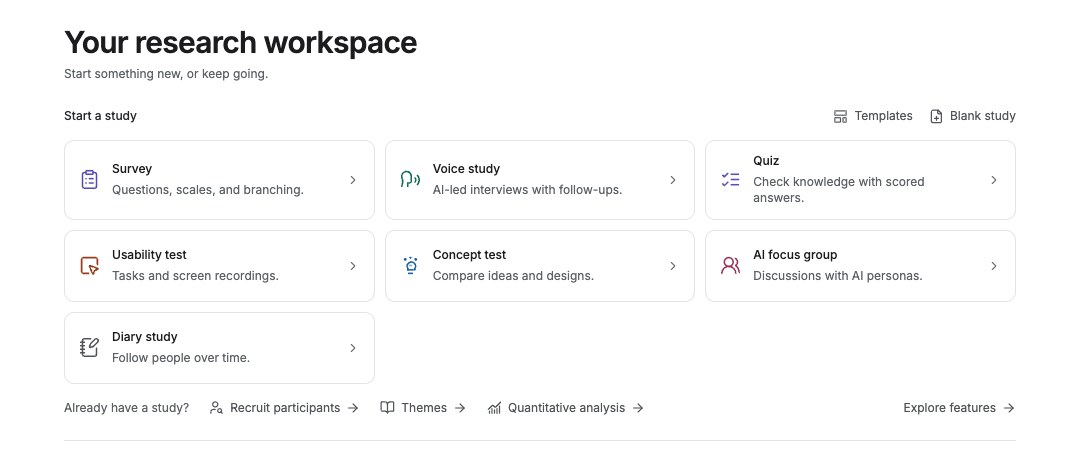
Task: Click the Quiz checklist icon
Action: 730,180
